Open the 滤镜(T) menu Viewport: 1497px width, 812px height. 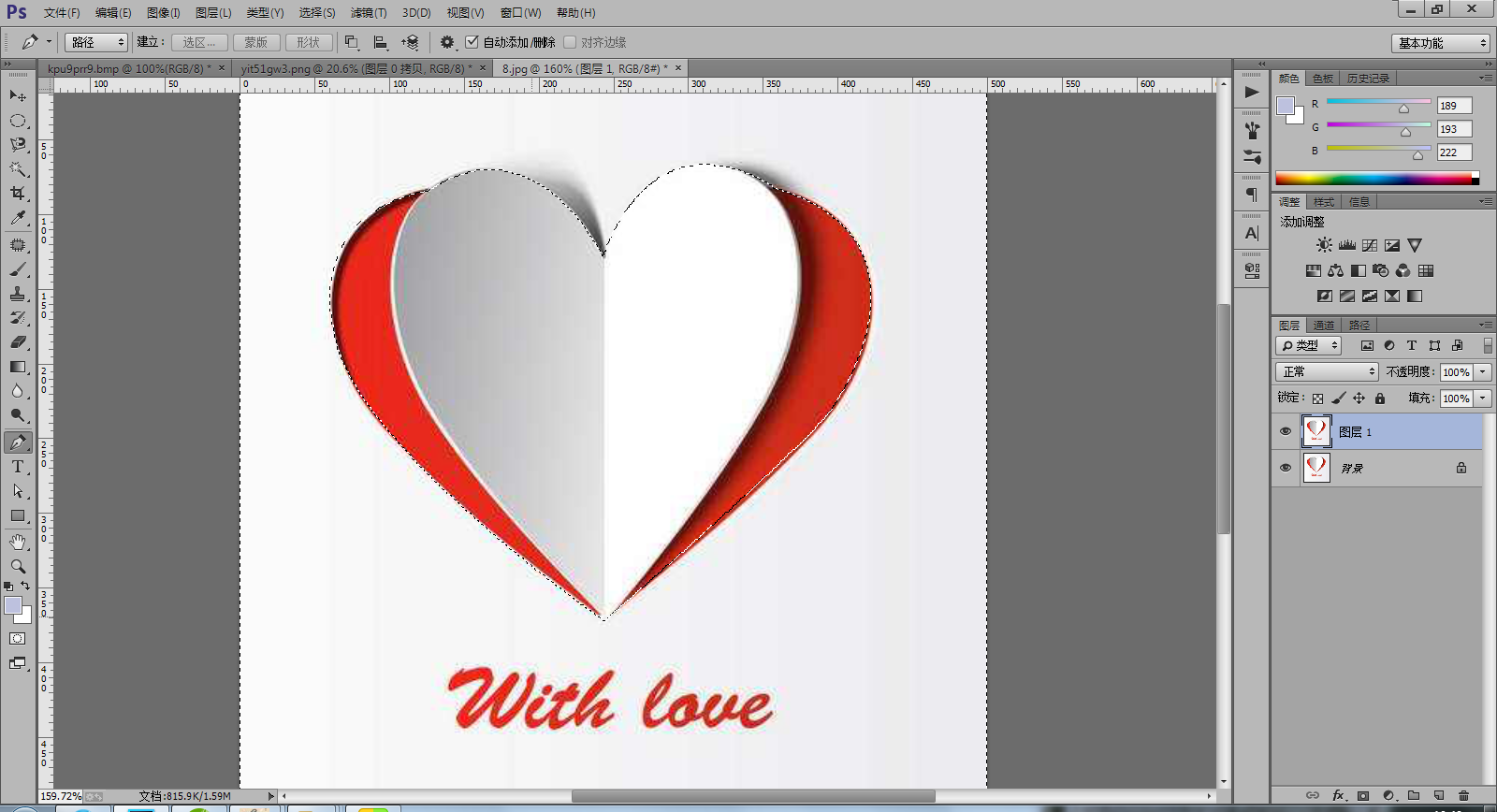point(369,12)
